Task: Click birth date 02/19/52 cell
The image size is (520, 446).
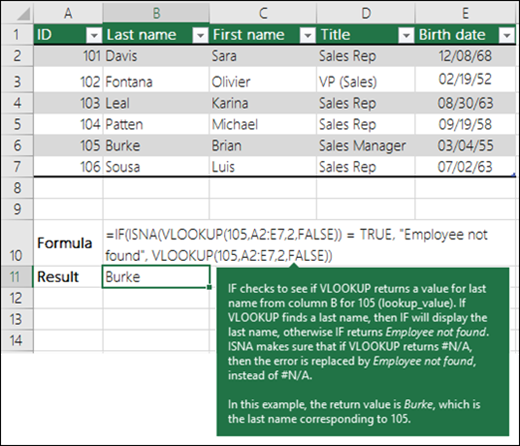Action: [x=465, y=80]
